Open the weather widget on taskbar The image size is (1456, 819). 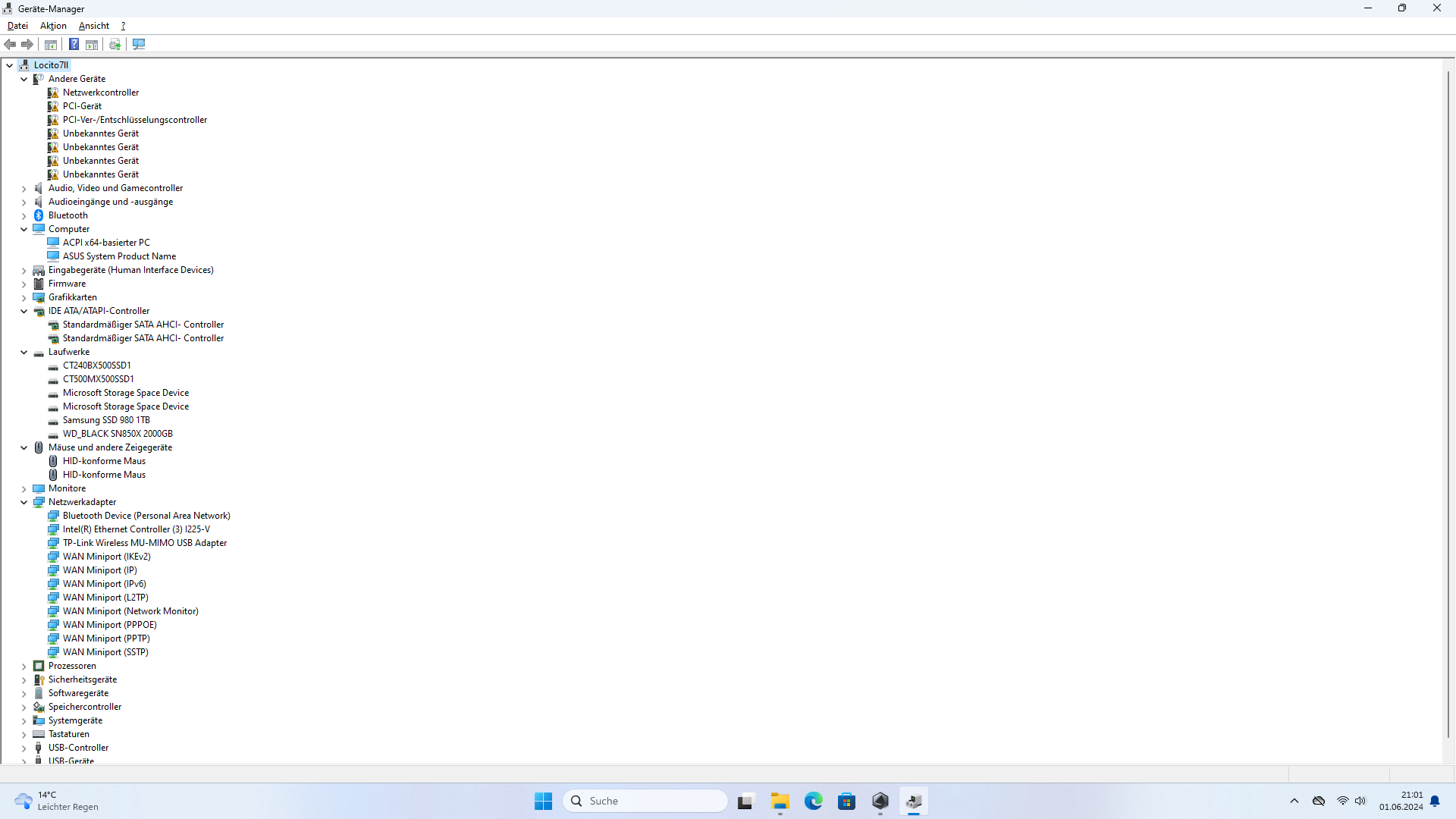57,801
